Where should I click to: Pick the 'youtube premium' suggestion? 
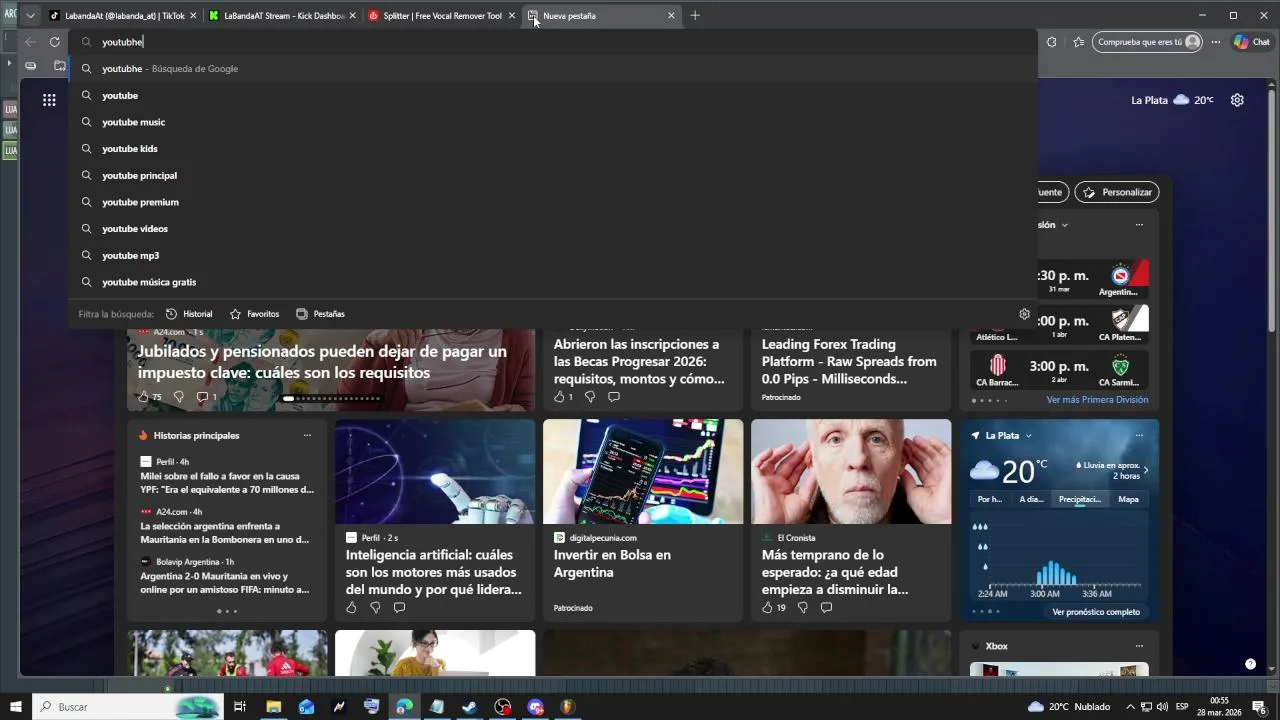552,202
